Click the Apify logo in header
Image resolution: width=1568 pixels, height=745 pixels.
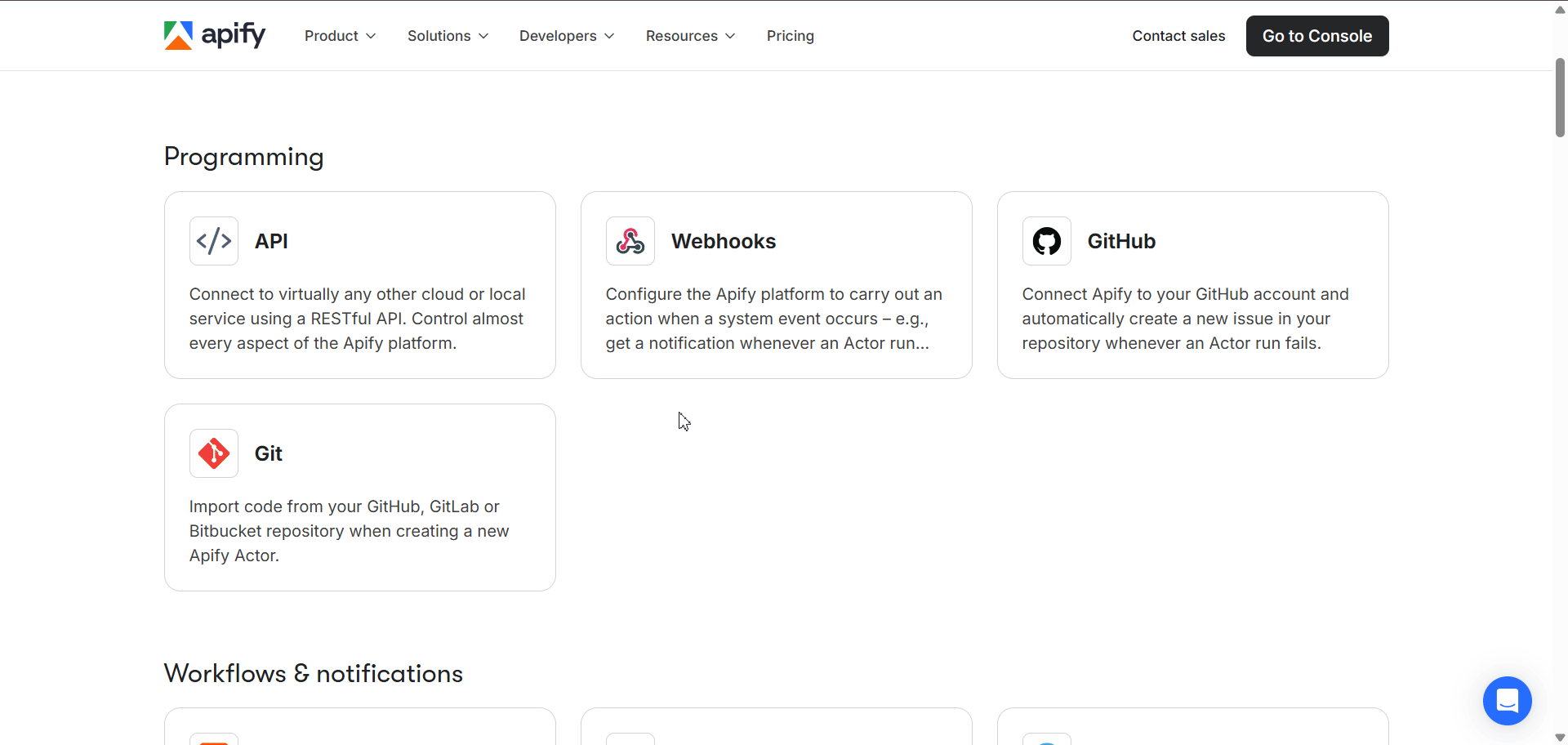point(215,35)
